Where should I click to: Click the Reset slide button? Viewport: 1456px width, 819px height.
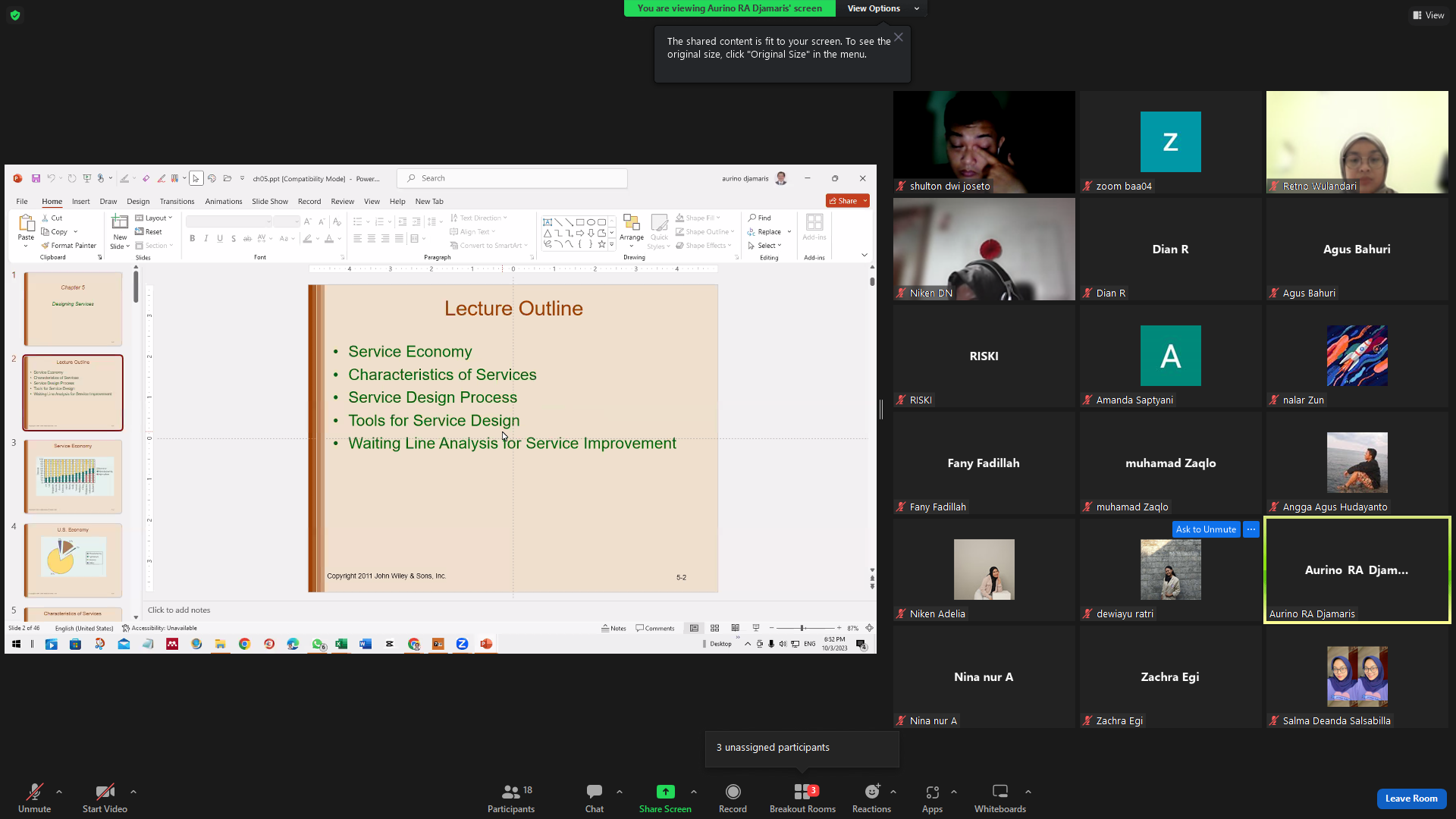click(149, 232)
